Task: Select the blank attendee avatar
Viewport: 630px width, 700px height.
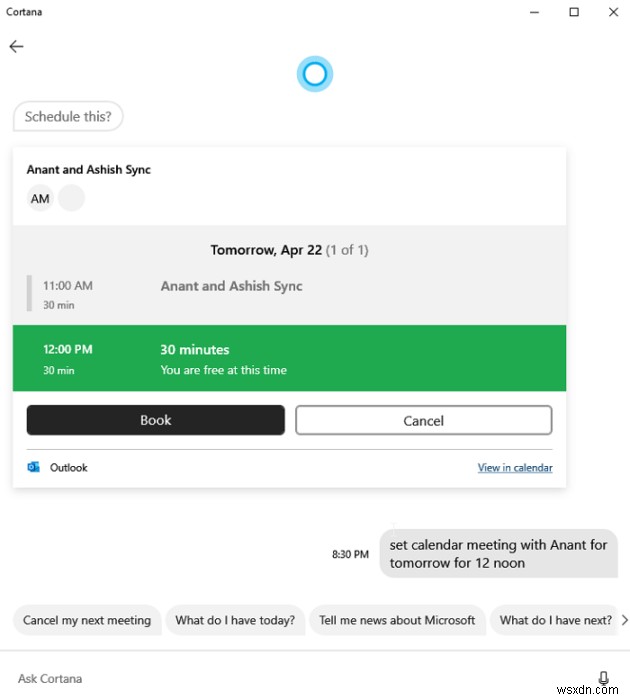Action: [x=71, y=198]
